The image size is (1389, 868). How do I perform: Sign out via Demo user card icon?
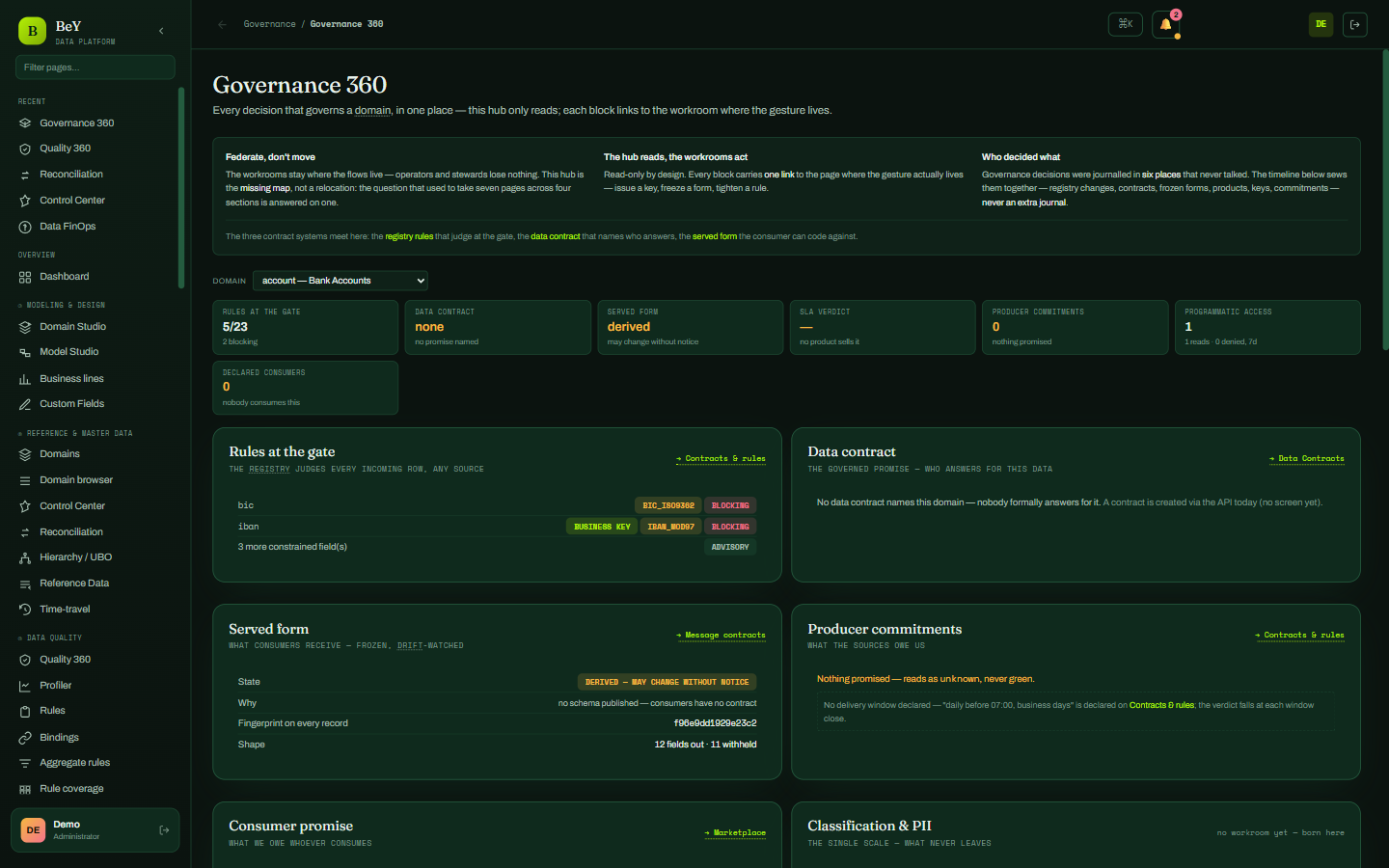[164, 830]
